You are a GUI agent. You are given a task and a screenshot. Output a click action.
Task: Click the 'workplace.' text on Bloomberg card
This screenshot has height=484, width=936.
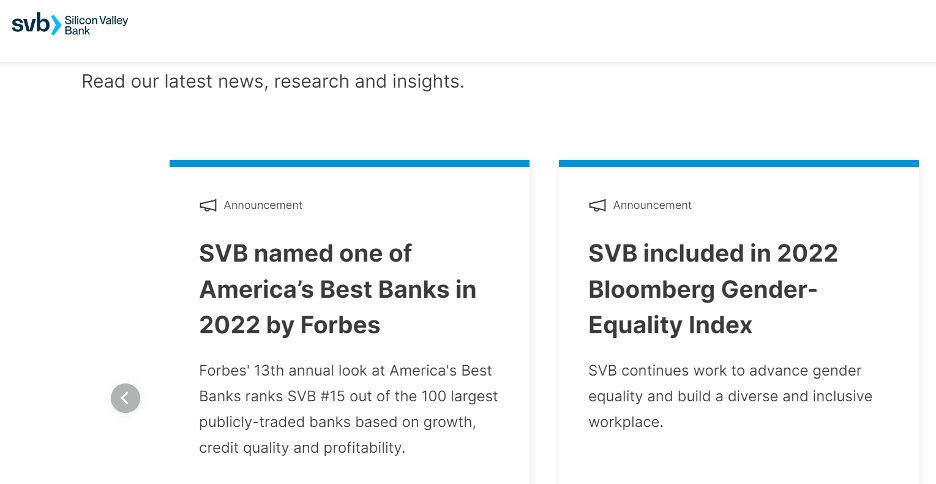coord(626,422)
